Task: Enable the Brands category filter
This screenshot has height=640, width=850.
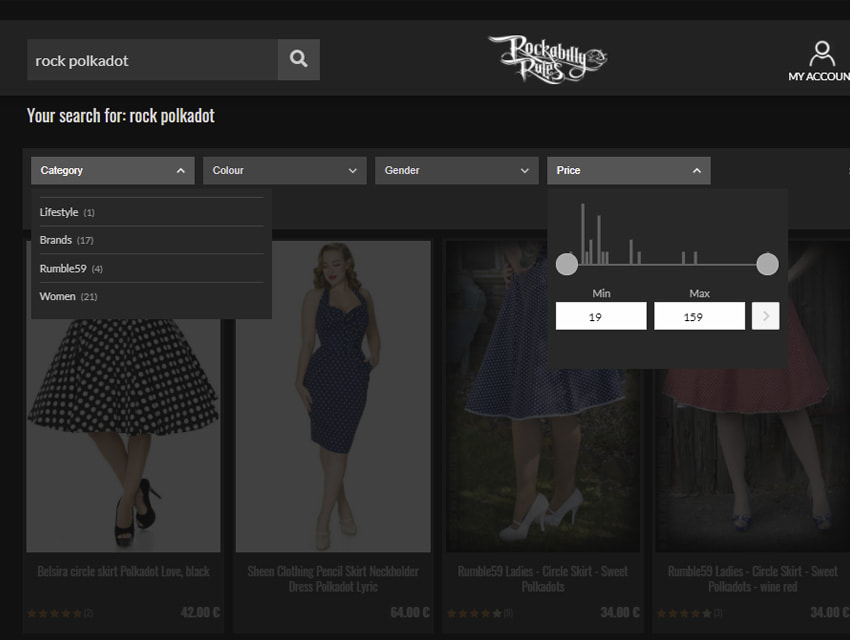Action: 56,240
